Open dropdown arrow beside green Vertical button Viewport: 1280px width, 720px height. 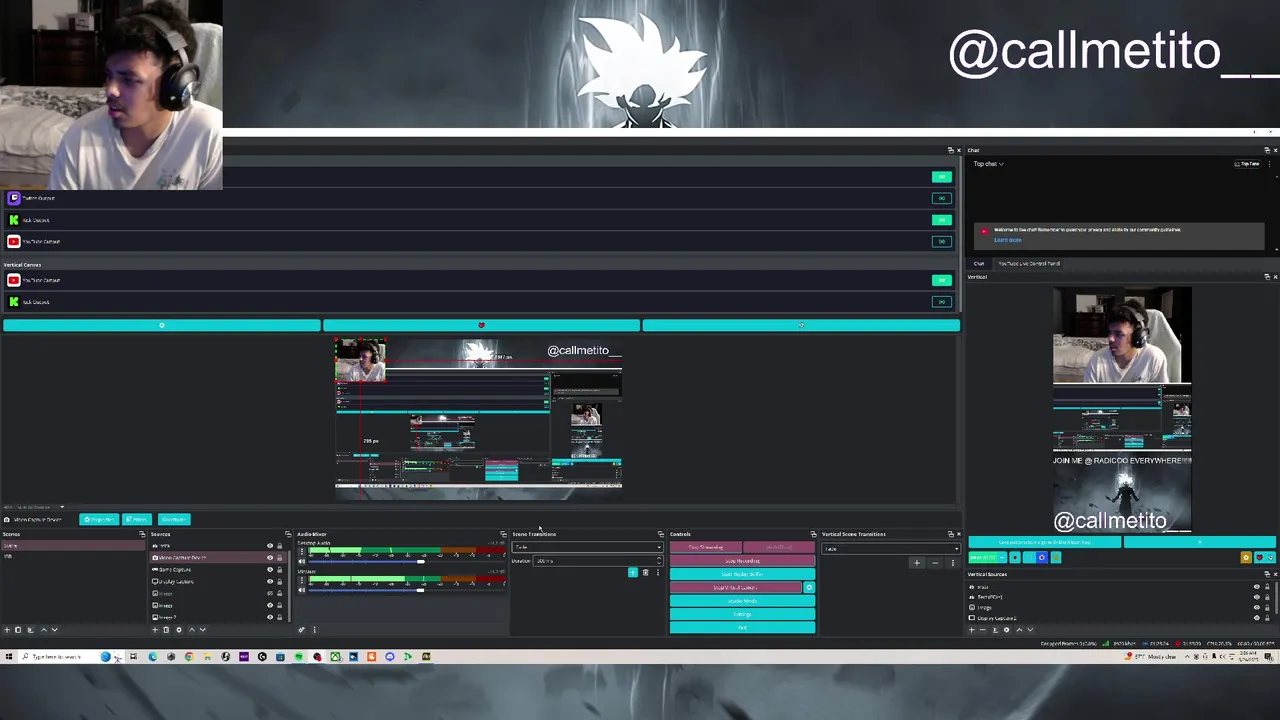1001,557
